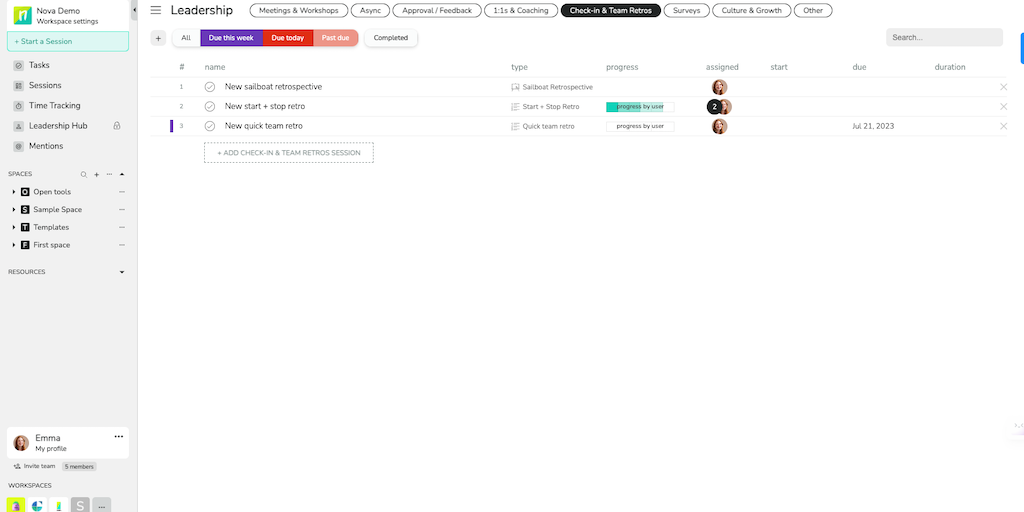Mark New quick team retro as complete
The height and width of the screenshot is (512, 1024).
tap(210, 126)
